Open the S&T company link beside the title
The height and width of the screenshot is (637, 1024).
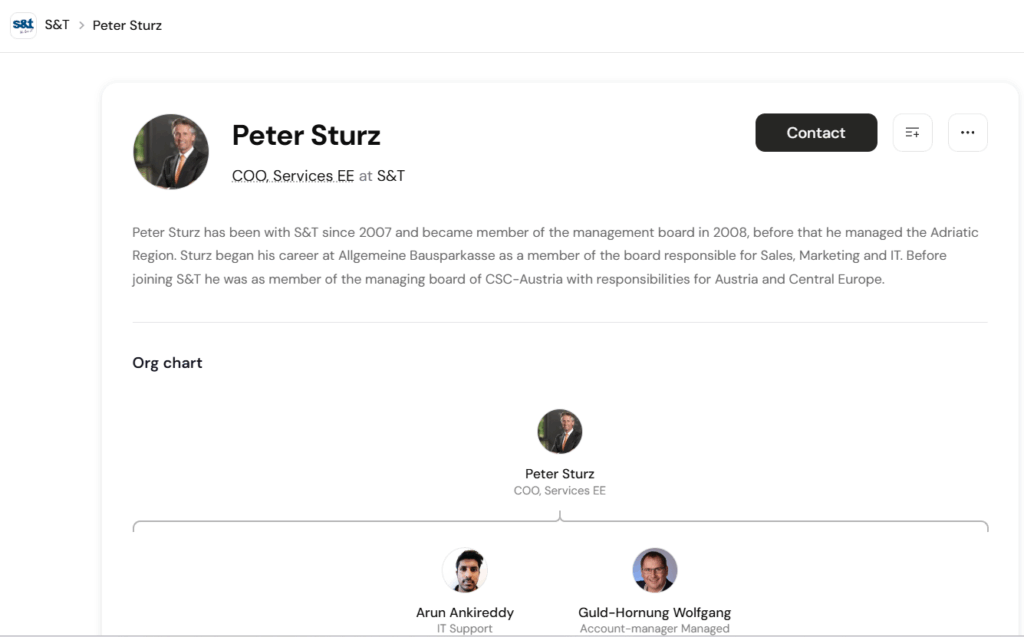pos(391,176)
